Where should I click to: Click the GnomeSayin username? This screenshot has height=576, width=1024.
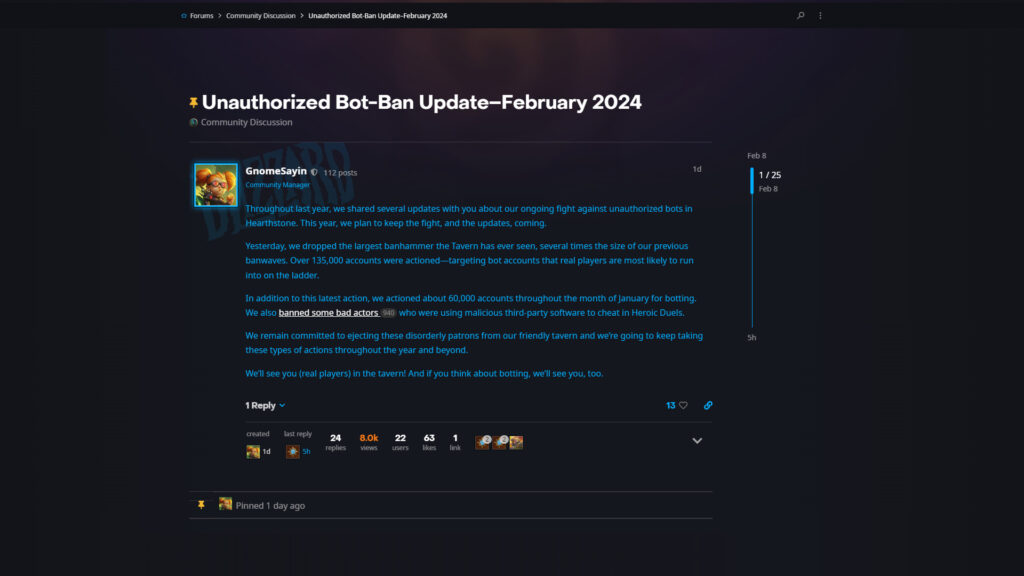[x=275, y=170]
